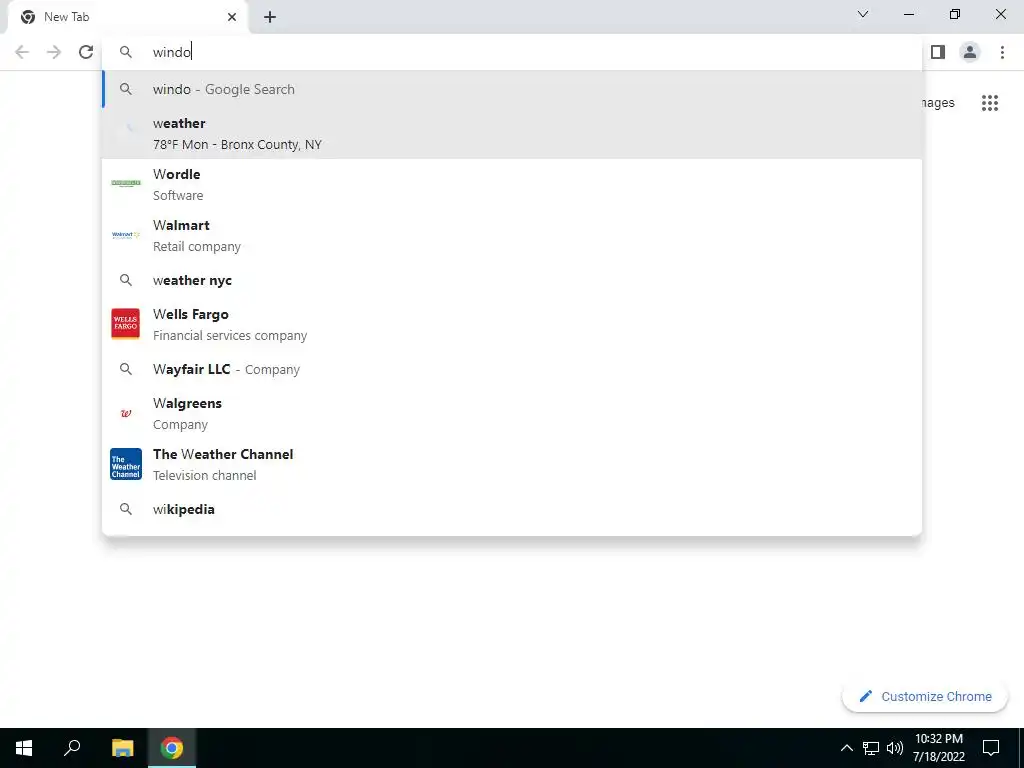Click the Wordle logo icon
This screenshot has height=768, width=1024.
[125, 184]
